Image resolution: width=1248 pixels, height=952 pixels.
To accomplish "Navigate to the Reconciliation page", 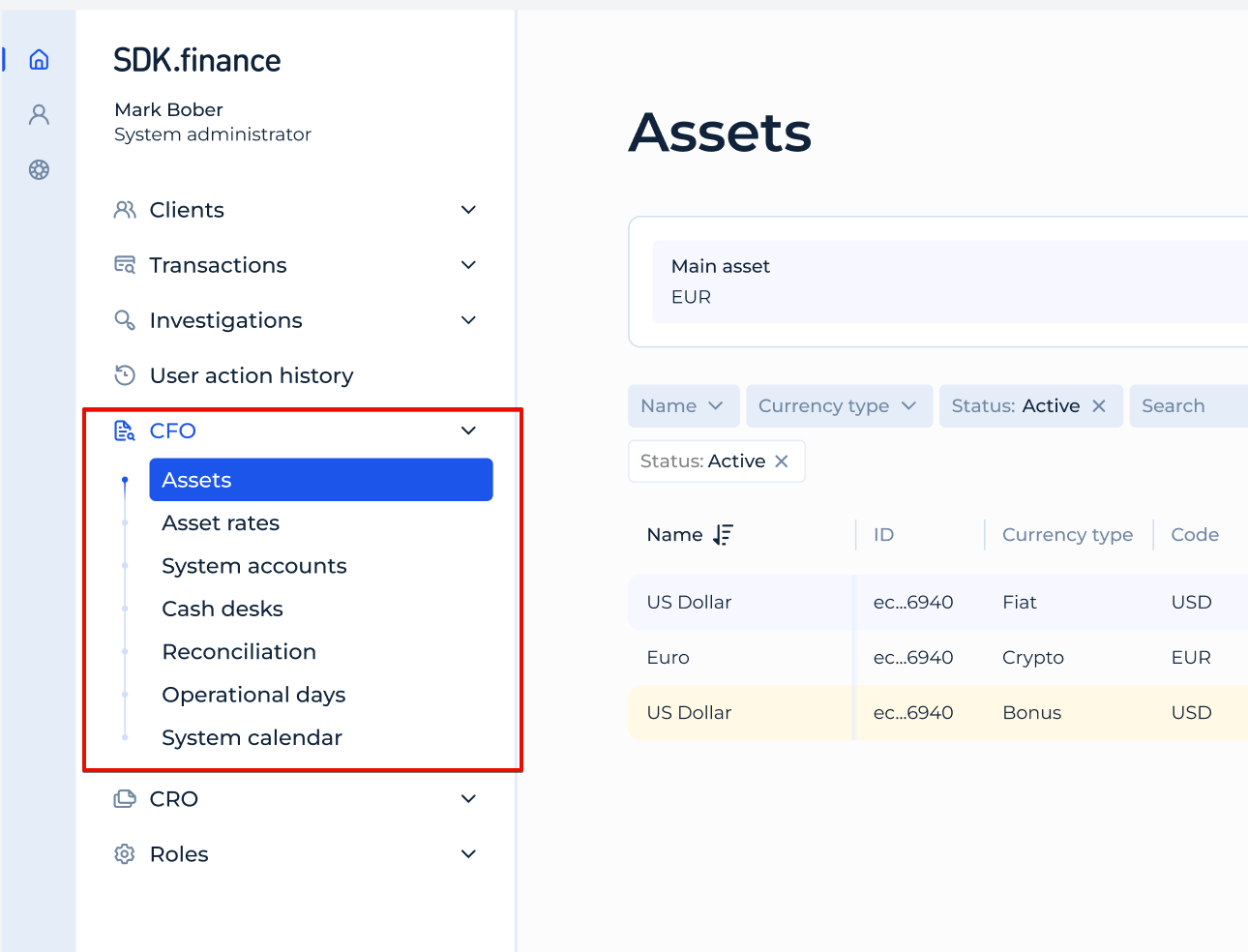I will 239,651.
